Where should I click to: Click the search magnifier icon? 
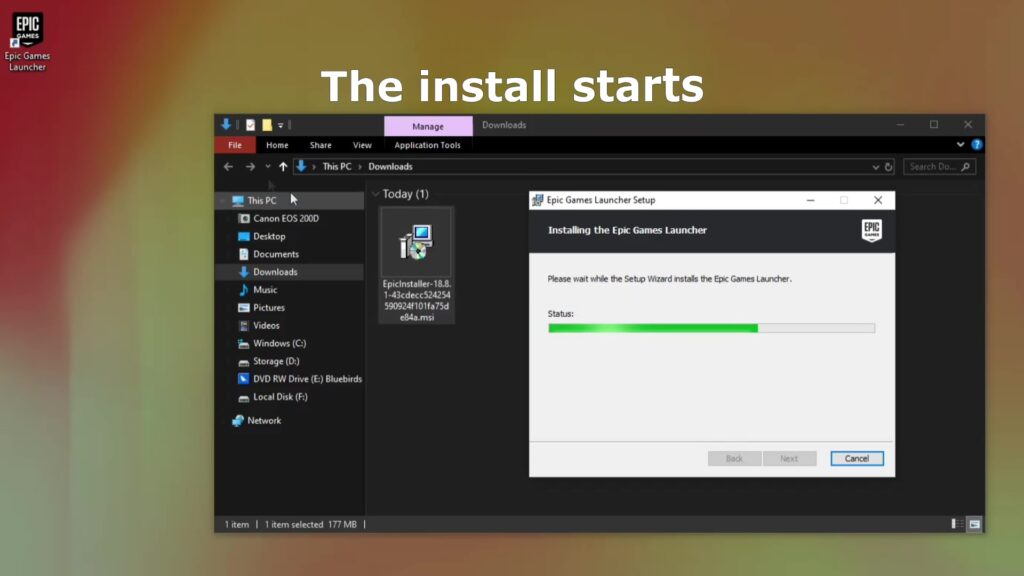[966, 167]
